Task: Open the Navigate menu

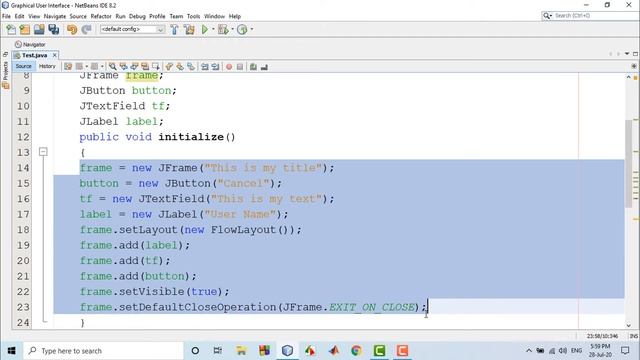Action: (x=55, y=16)
